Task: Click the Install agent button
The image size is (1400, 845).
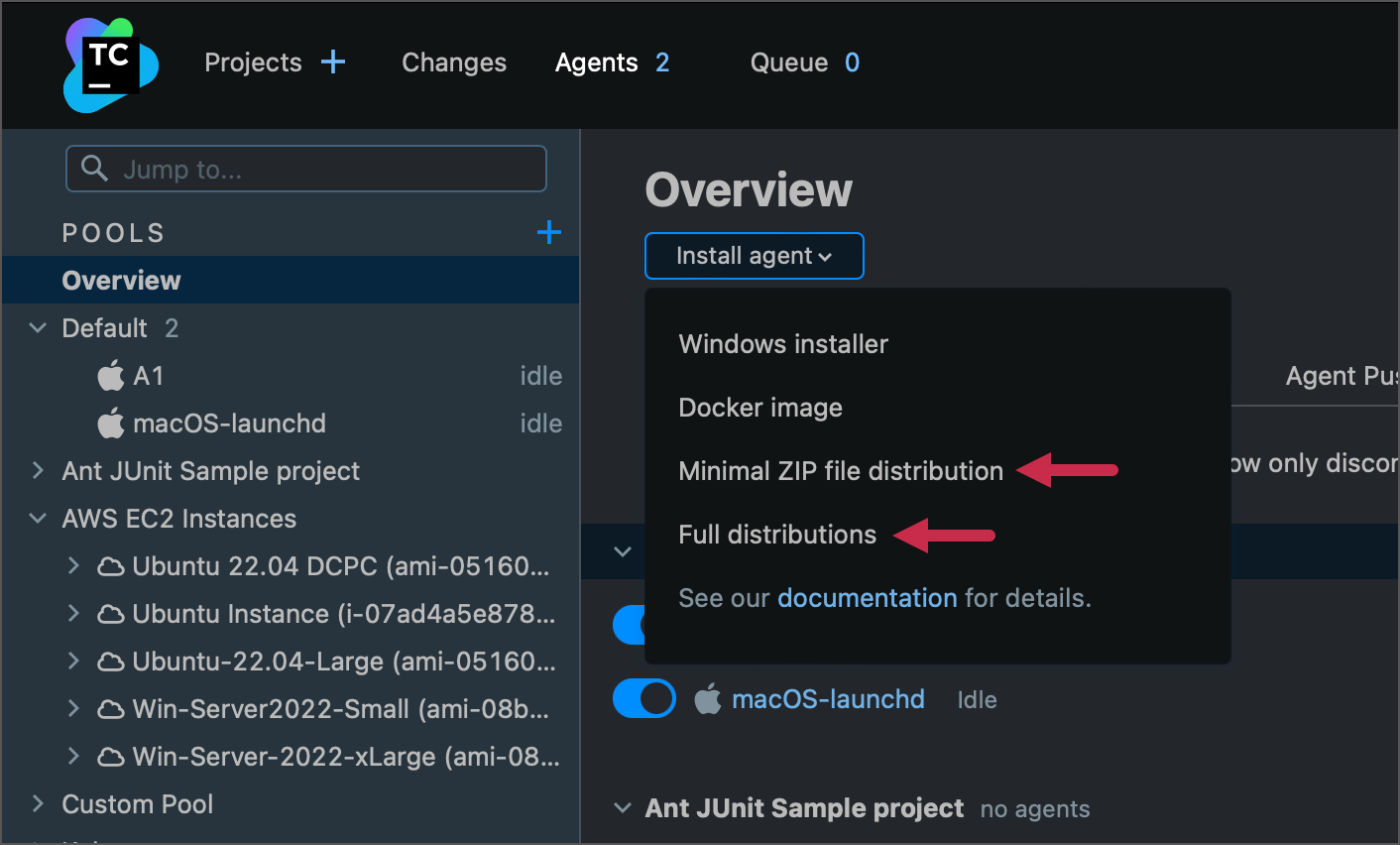Action: 754,255
